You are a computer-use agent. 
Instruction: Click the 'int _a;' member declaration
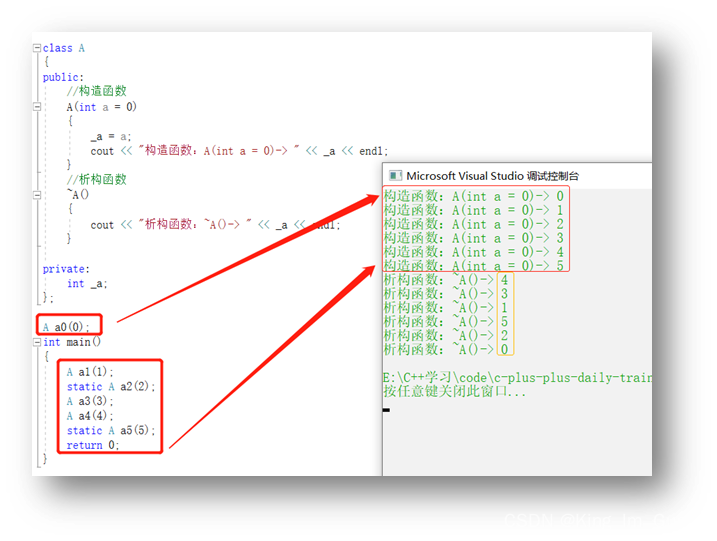pos(87,284)
